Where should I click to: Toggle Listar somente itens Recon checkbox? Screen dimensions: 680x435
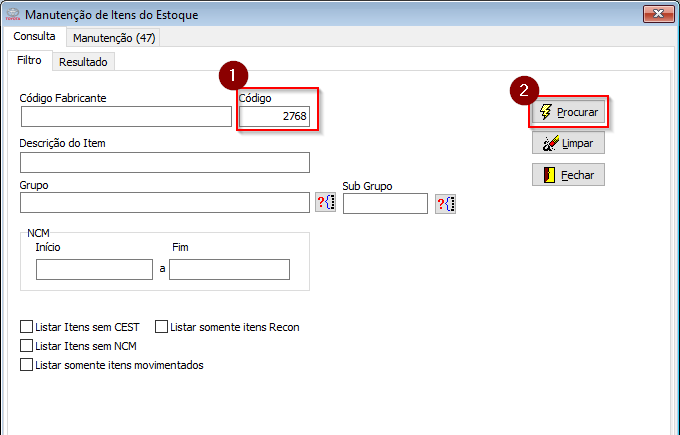click(x=161, y=327)
